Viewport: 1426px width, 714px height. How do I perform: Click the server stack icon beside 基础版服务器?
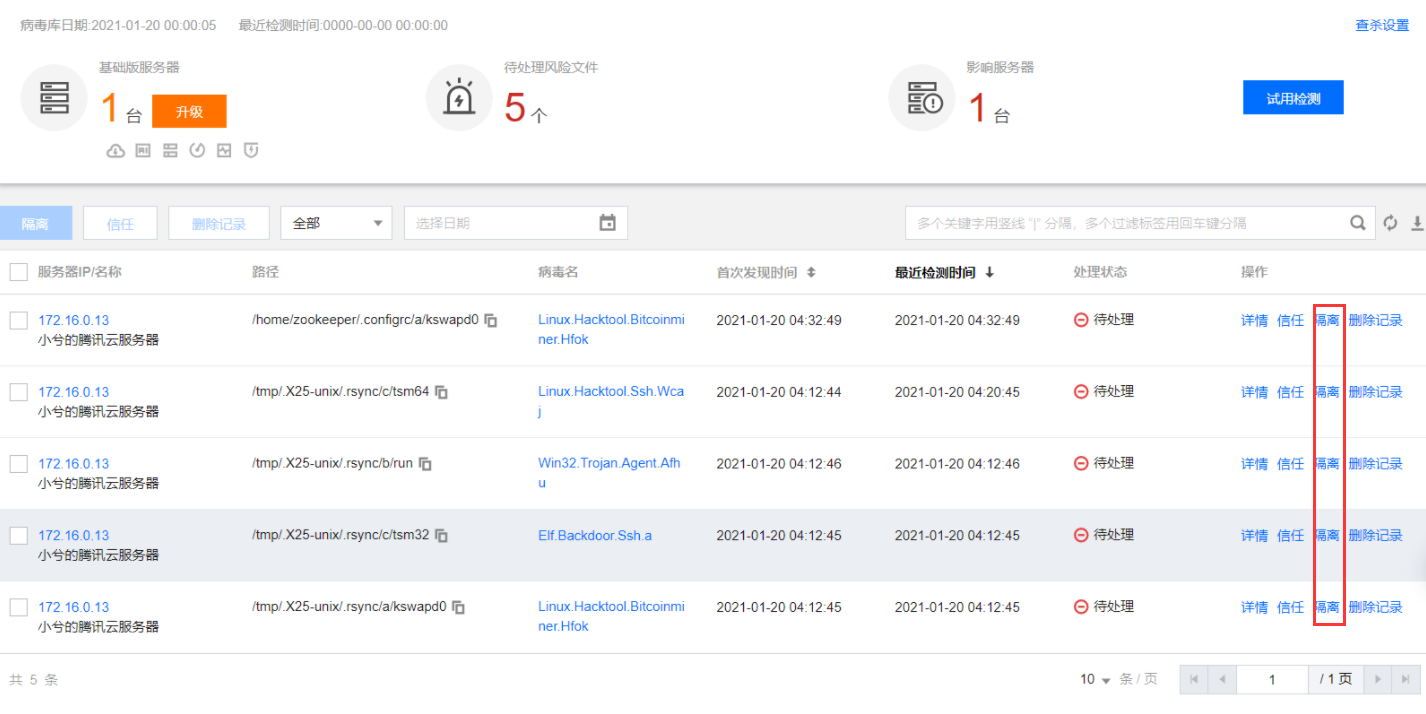54,98
